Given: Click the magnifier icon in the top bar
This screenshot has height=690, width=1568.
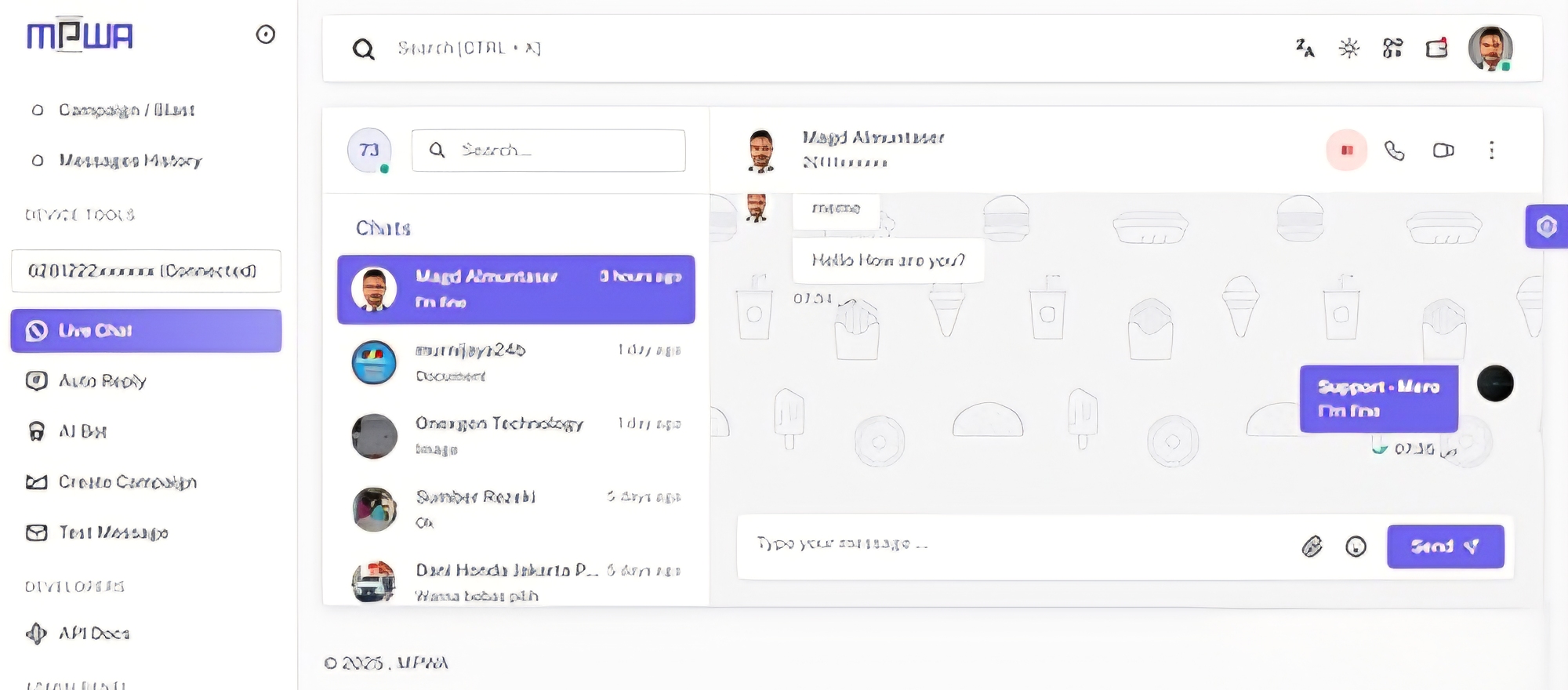Looking at the screenshot, I should [364, 49].
